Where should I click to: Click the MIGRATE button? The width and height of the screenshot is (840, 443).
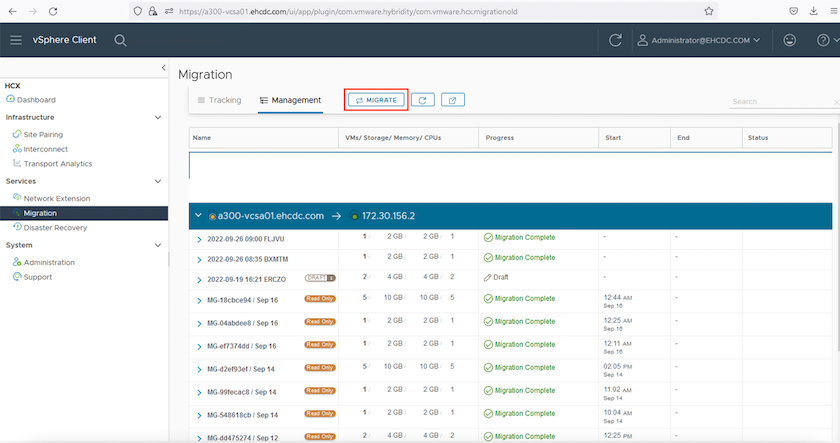pos(377,100)
